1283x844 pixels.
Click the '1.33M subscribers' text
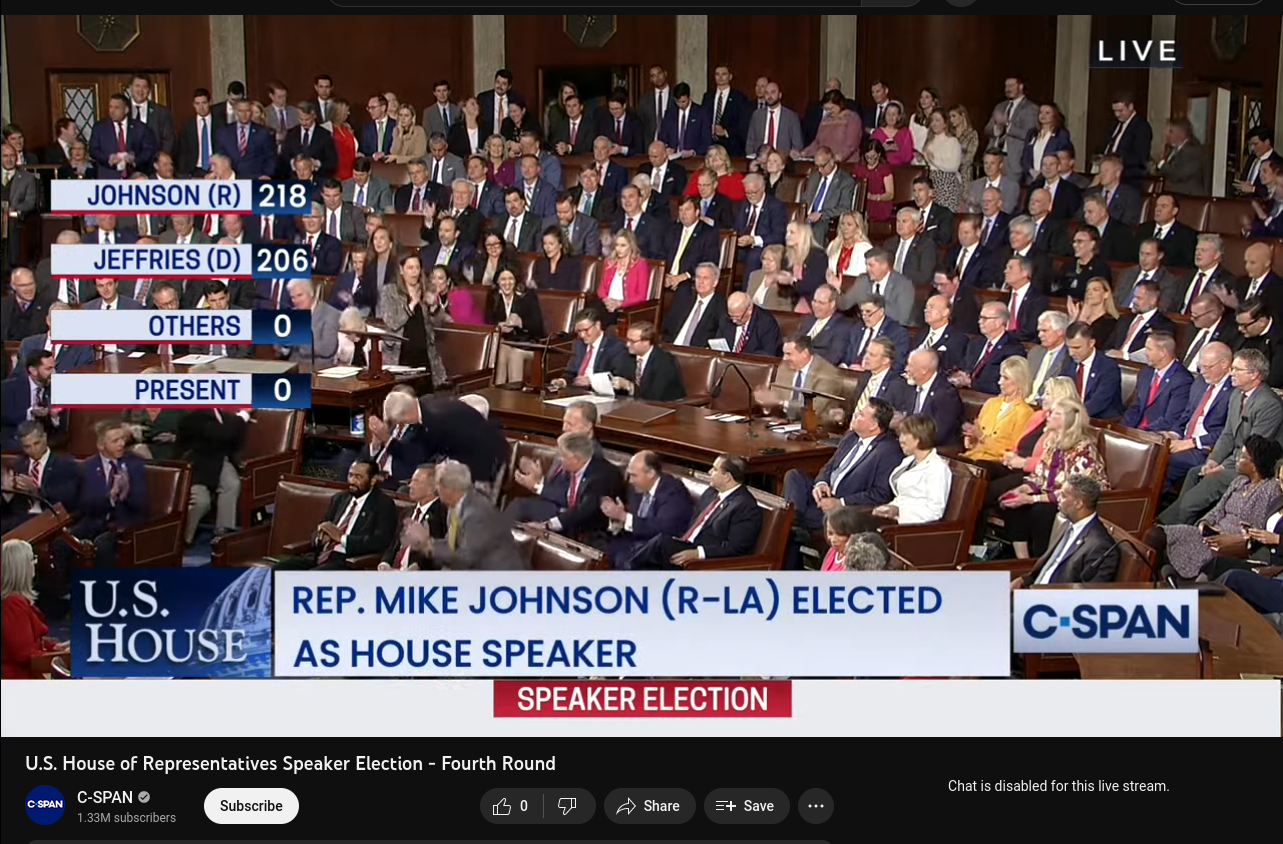click(126, 818)
